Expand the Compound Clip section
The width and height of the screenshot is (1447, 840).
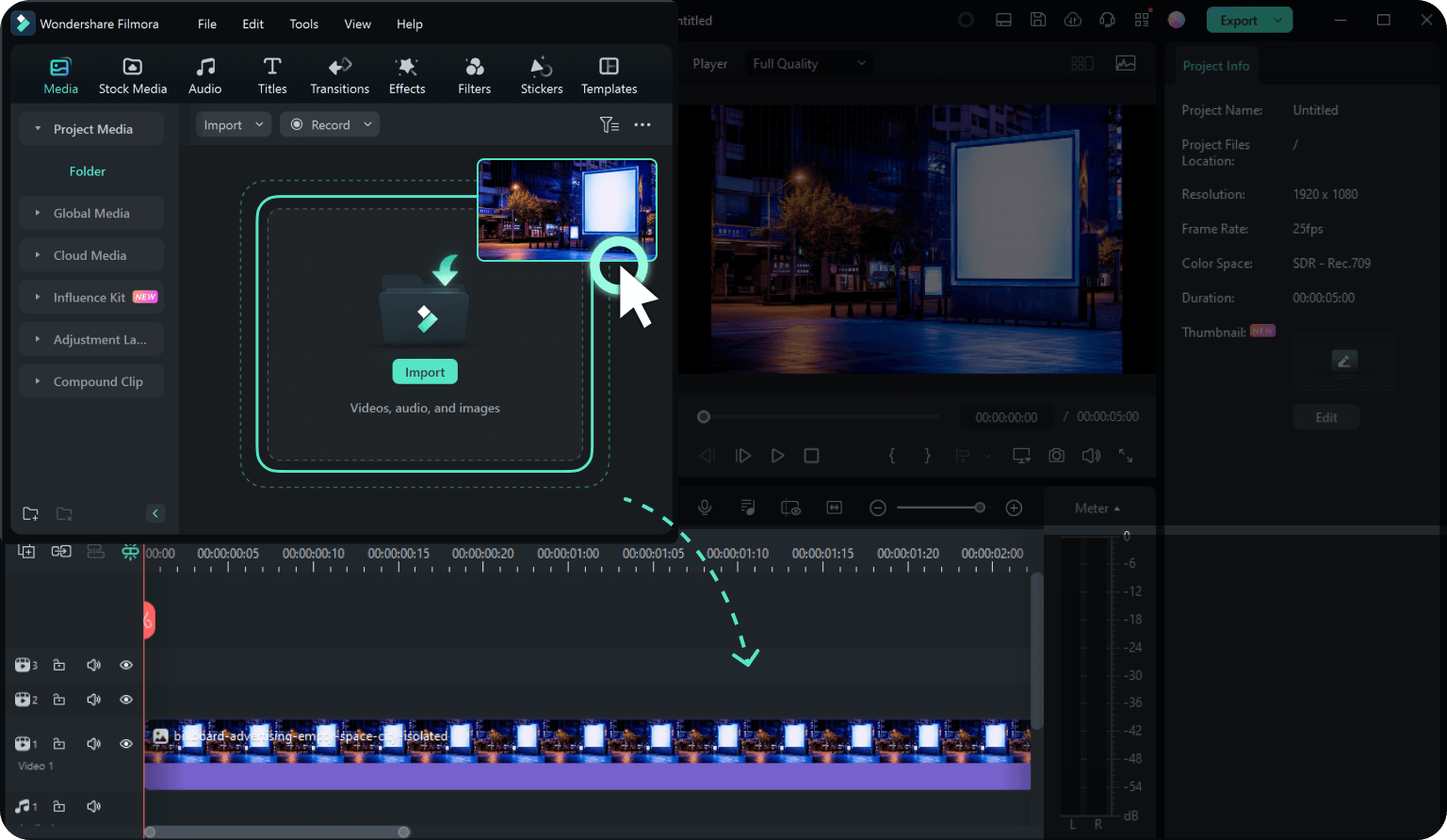point(91,381)
